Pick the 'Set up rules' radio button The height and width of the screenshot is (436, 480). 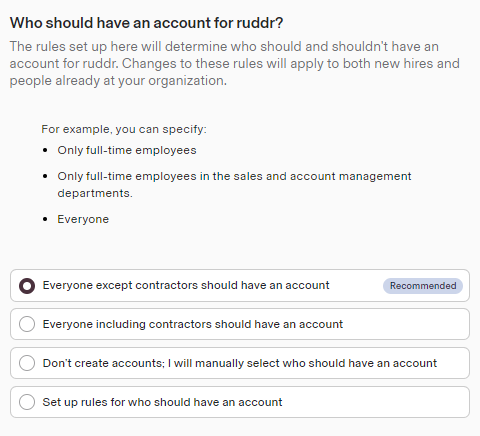[27, 402]
